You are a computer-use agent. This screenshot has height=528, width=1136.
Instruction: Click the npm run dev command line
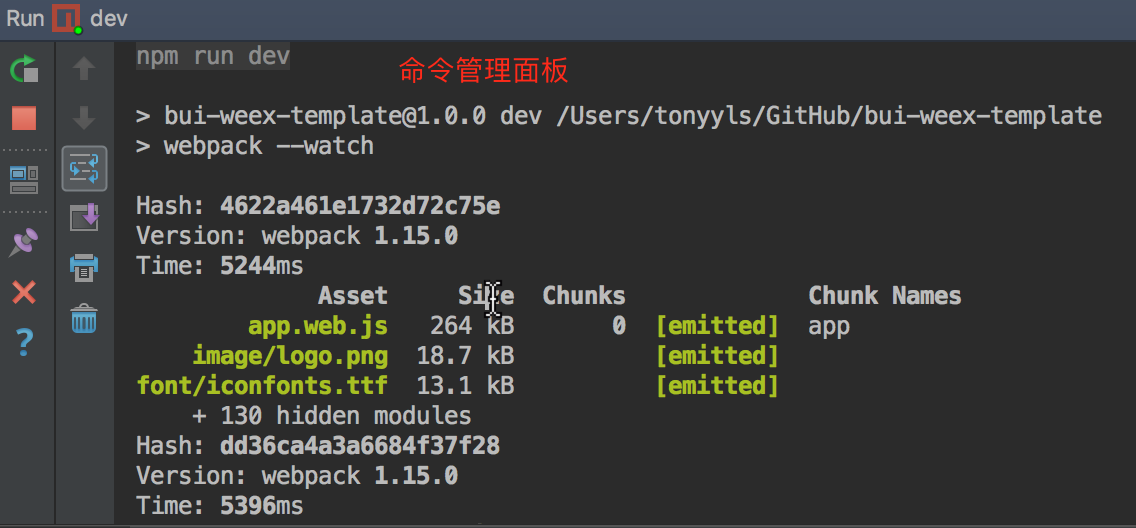pyautogui.click(x=213, y=57)
